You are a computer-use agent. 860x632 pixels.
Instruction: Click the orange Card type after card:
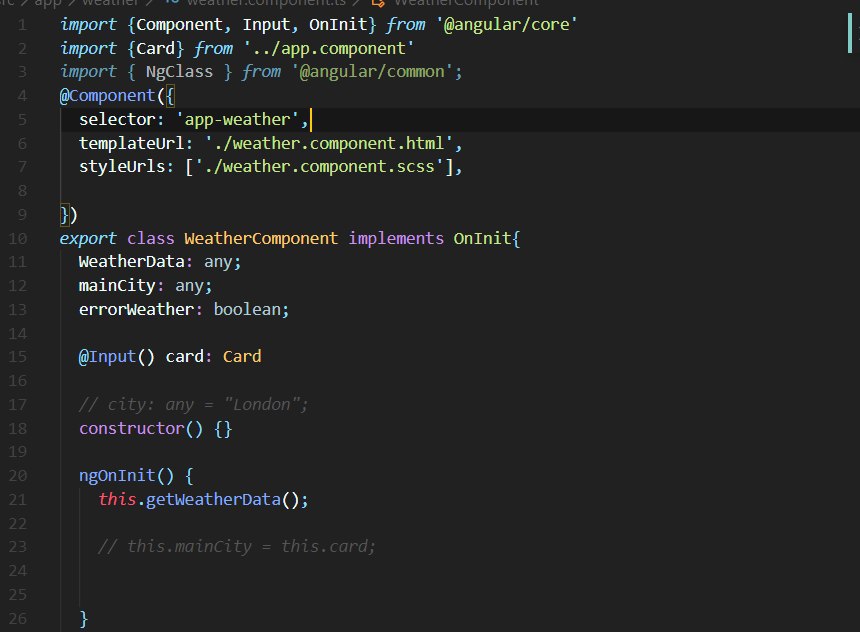(242, 357)
